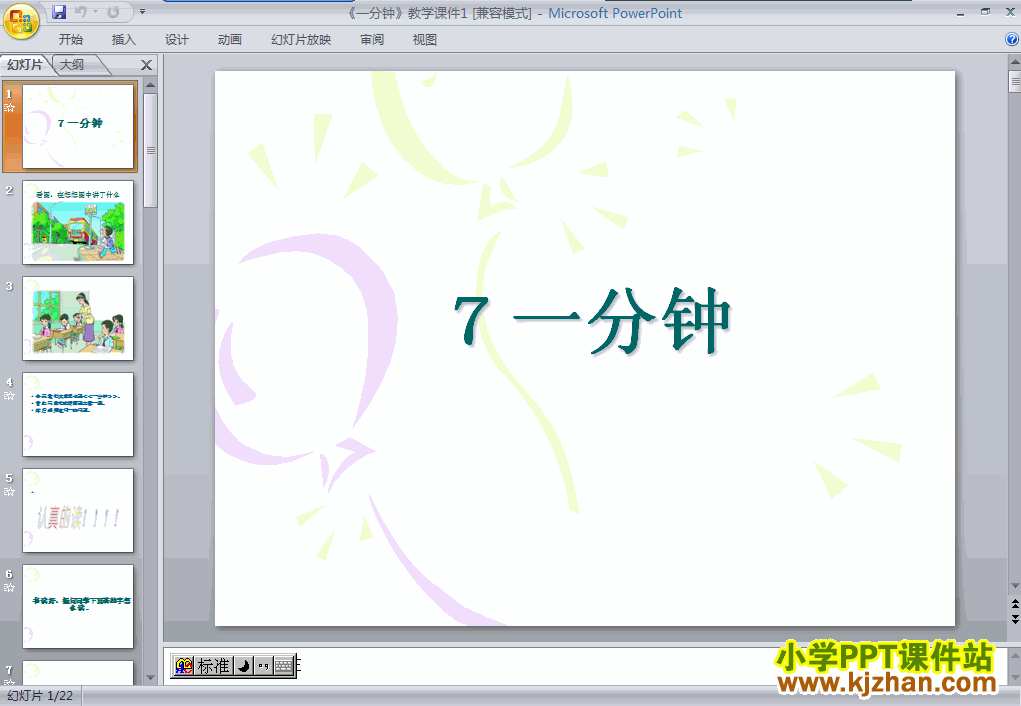1021x706 pixels.
Task: Click animation star icon beside slide 4
Action: point(9,395)
